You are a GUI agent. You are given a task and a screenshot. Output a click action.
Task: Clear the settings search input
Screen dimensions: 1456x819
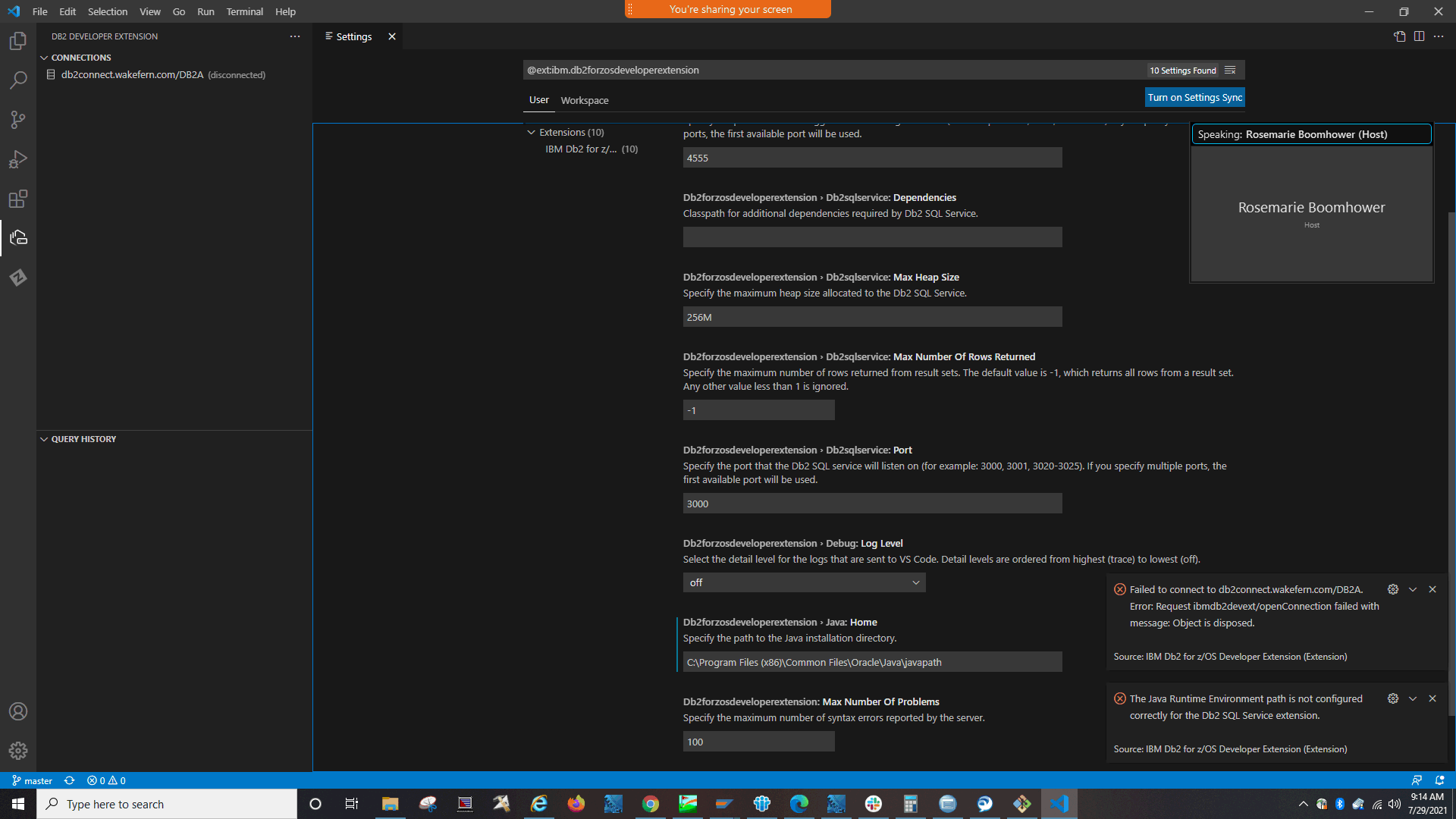click(x=1231, y=70)
